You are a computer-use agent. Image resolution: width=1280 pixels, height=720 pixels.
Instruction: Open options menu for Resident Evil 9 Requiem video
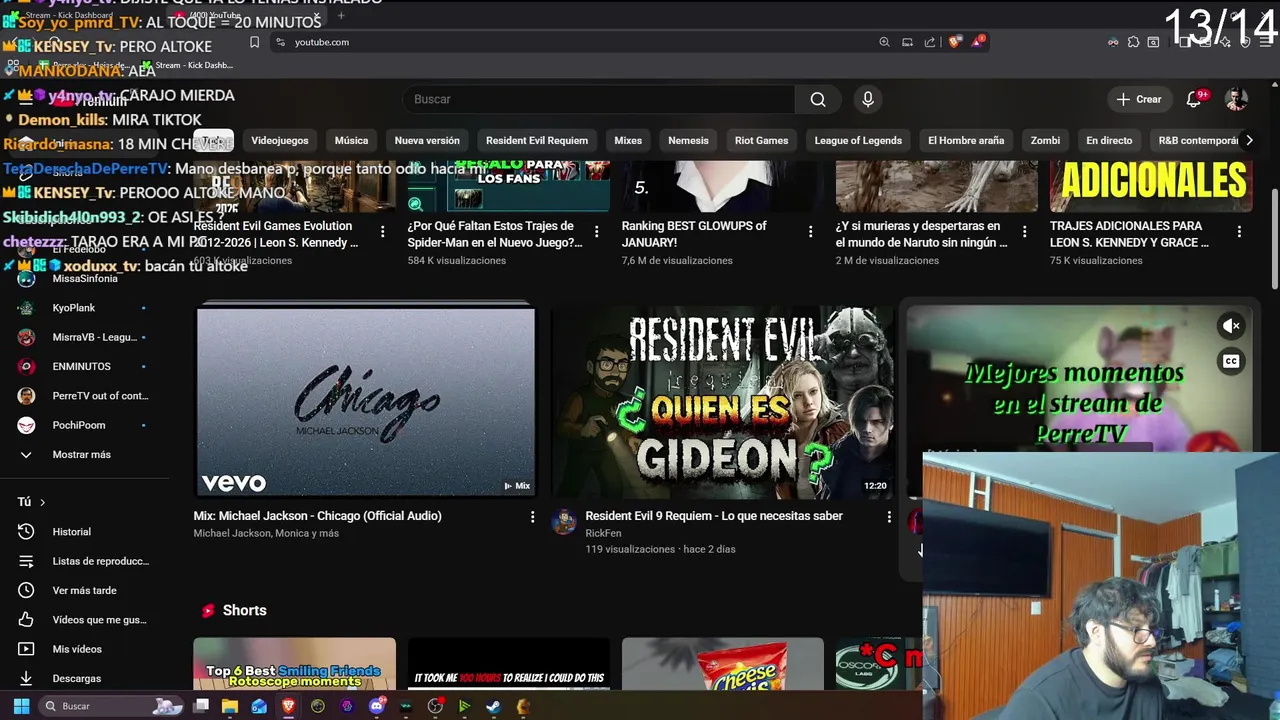point(889,517)
